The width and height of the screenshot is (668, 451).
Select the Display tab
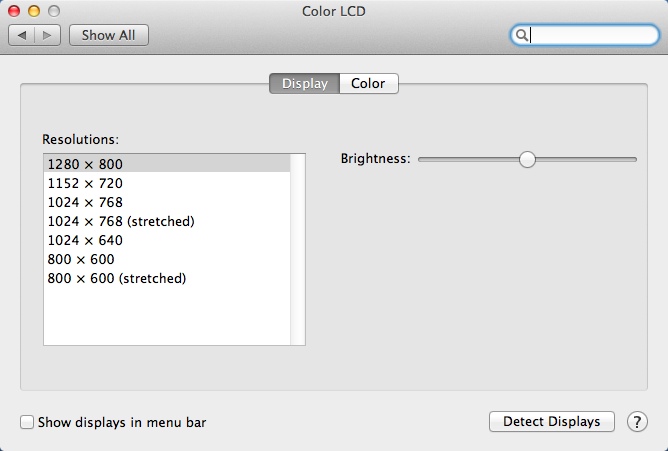pyautogui.click(x=305, y=84)
